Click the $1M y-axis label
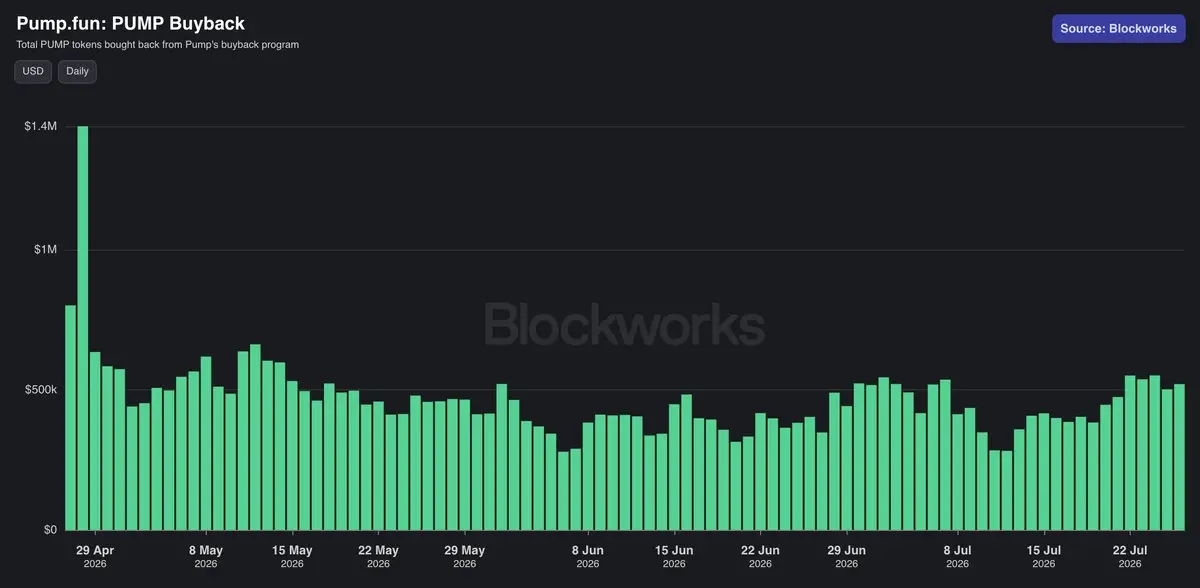 click(45, 249)
